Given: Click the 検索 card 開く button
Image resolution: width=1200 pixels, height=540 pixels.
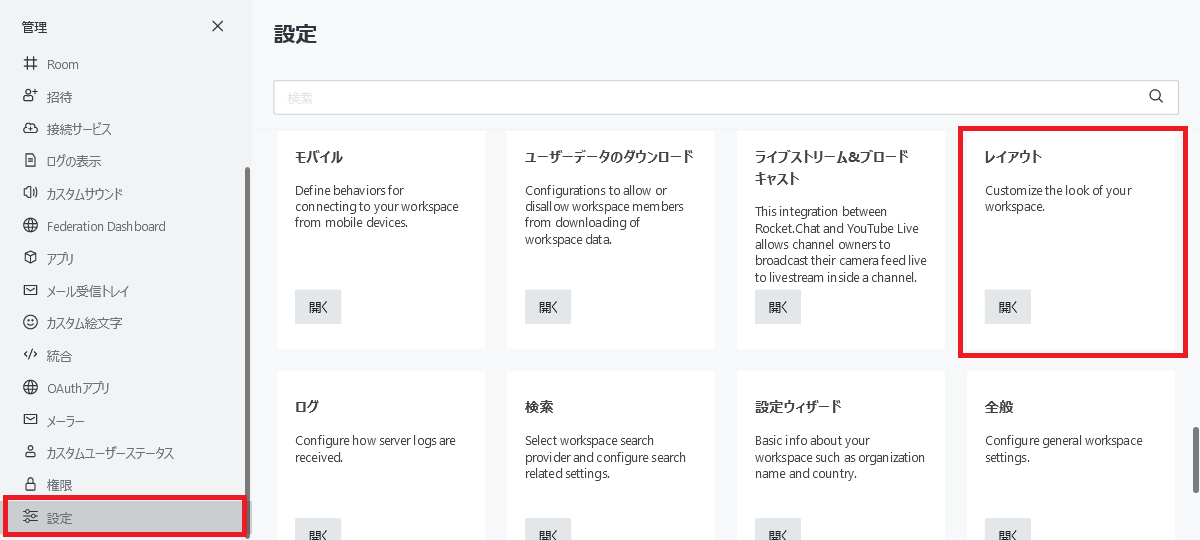Looking at the screenshot, I should pos(548,530).
